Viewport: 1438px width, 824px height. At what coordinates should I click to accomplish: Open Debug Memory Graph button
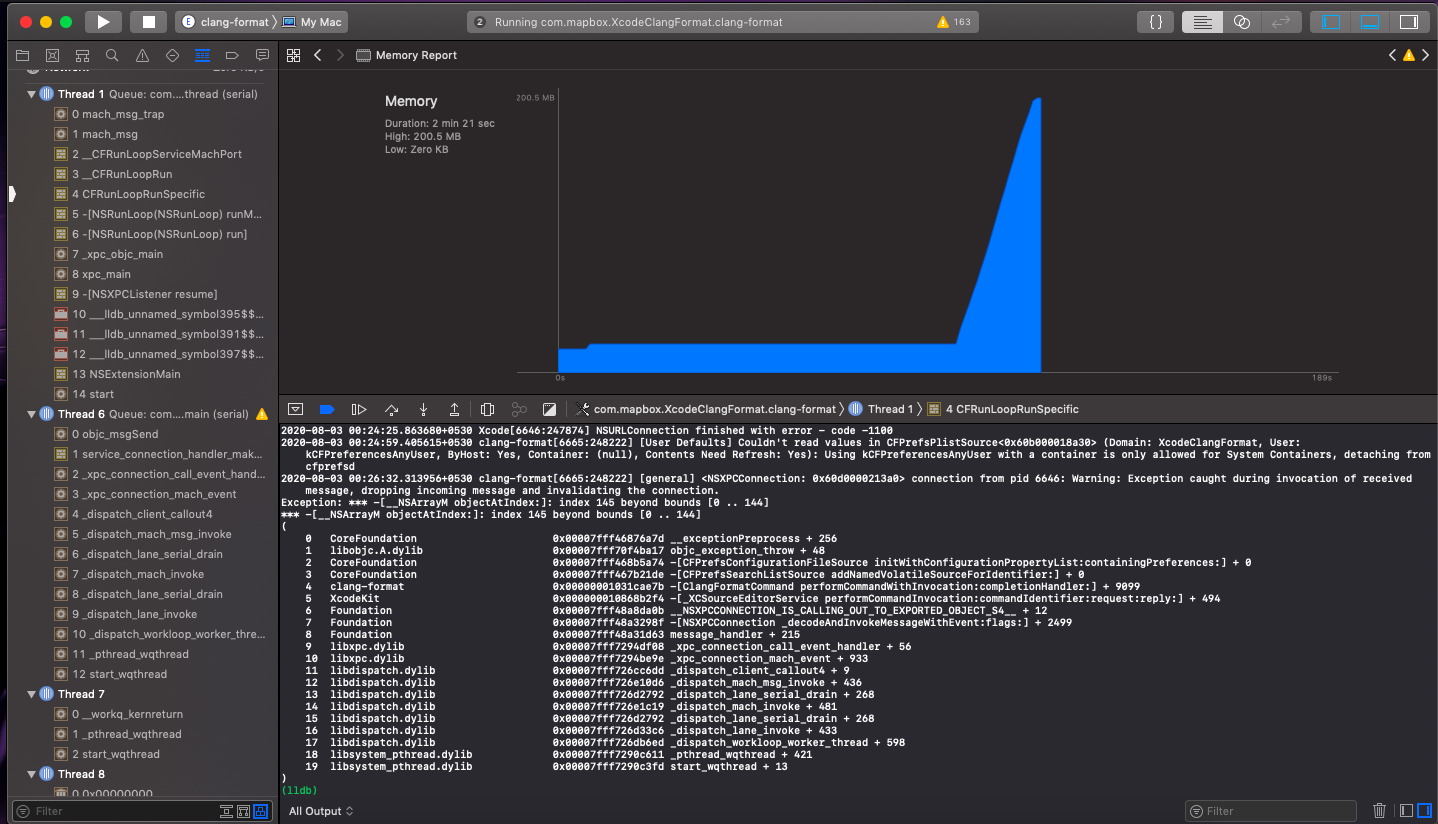click(519, 409)
